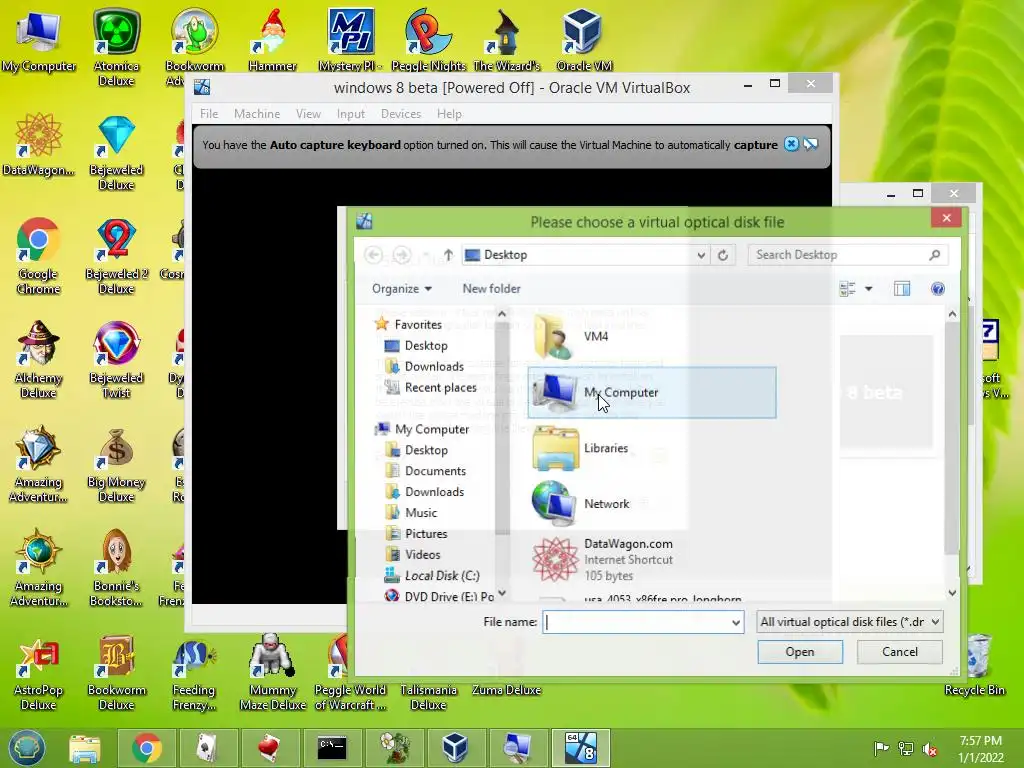The height and width of the screenshot is (768, 1024).
Task: Click the don't-show-again notification icon
Action: coord(810,144)
